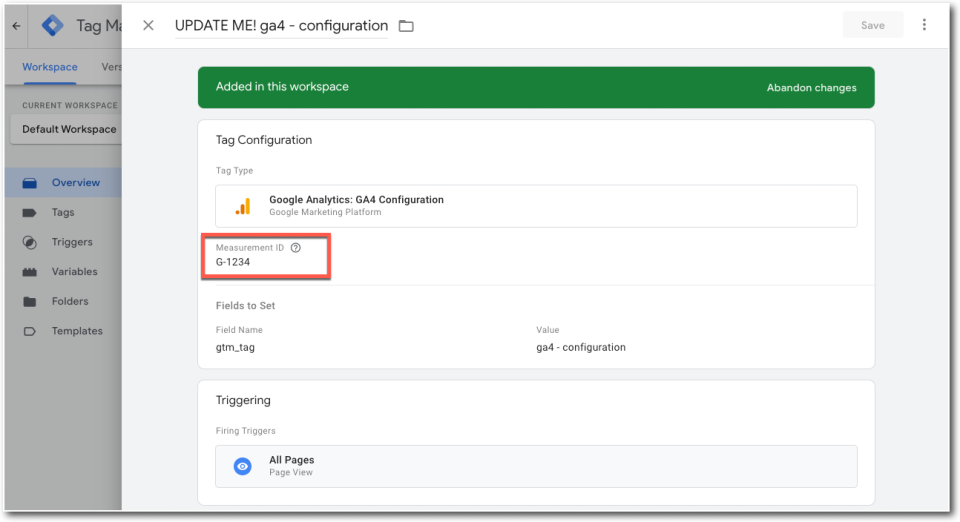Image resolution: width=960 pixels, height=522 pixels.
Task: Click Google Marketing Platform subtitle
Action: tap(325, 212)
